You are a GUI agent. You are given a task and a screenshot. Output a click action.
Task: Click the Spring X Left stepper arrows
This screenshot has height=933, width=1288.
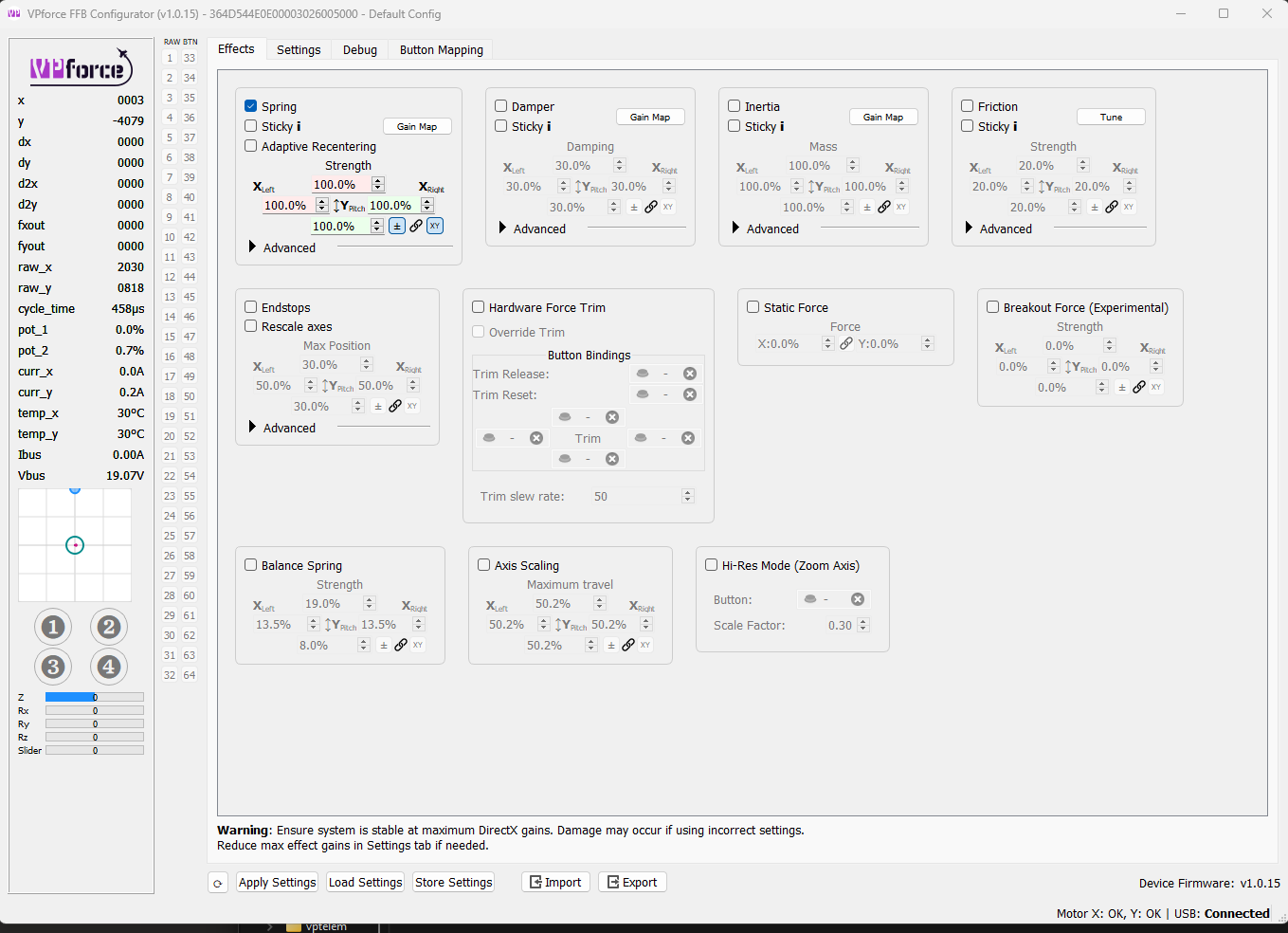tap(322, 205)
